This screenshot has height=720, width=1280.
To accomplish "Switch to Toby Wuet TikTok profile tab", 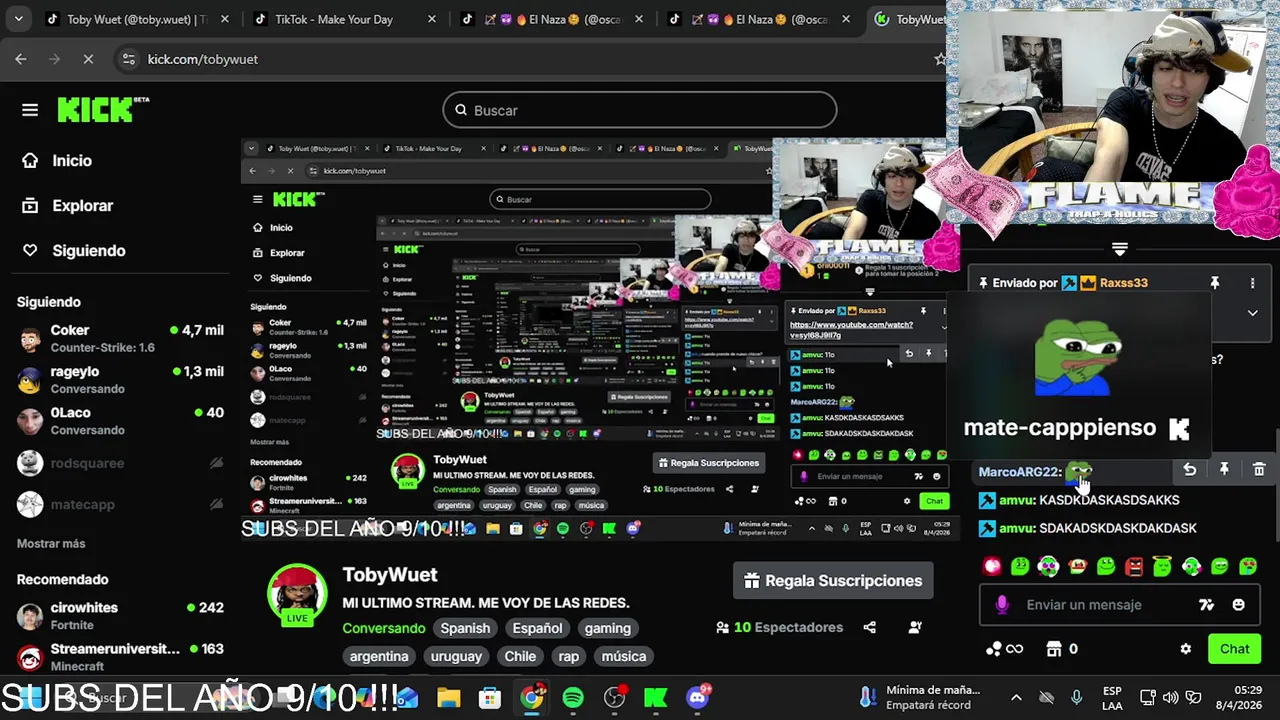I will 137,19.
